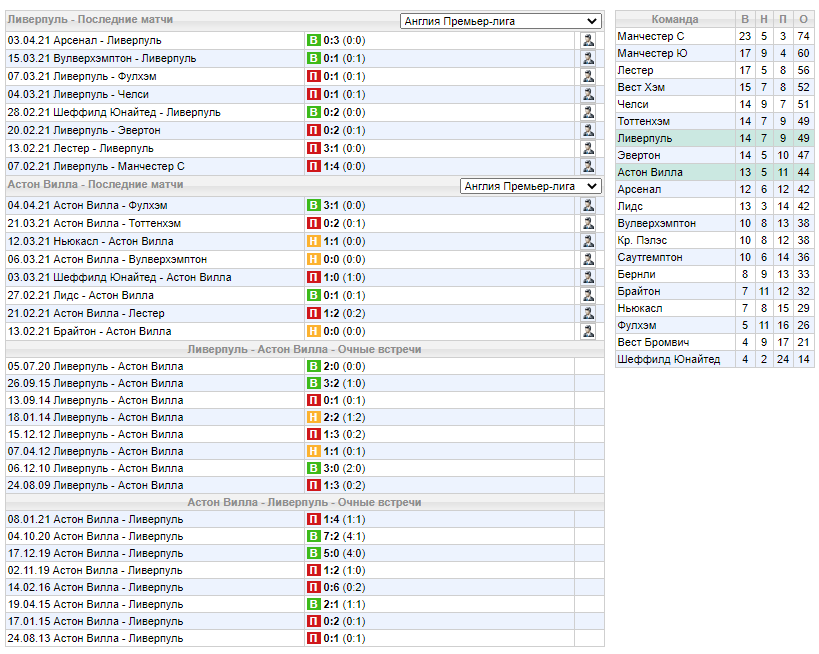Click Вест Хэм in the standings

click(641, 87)
